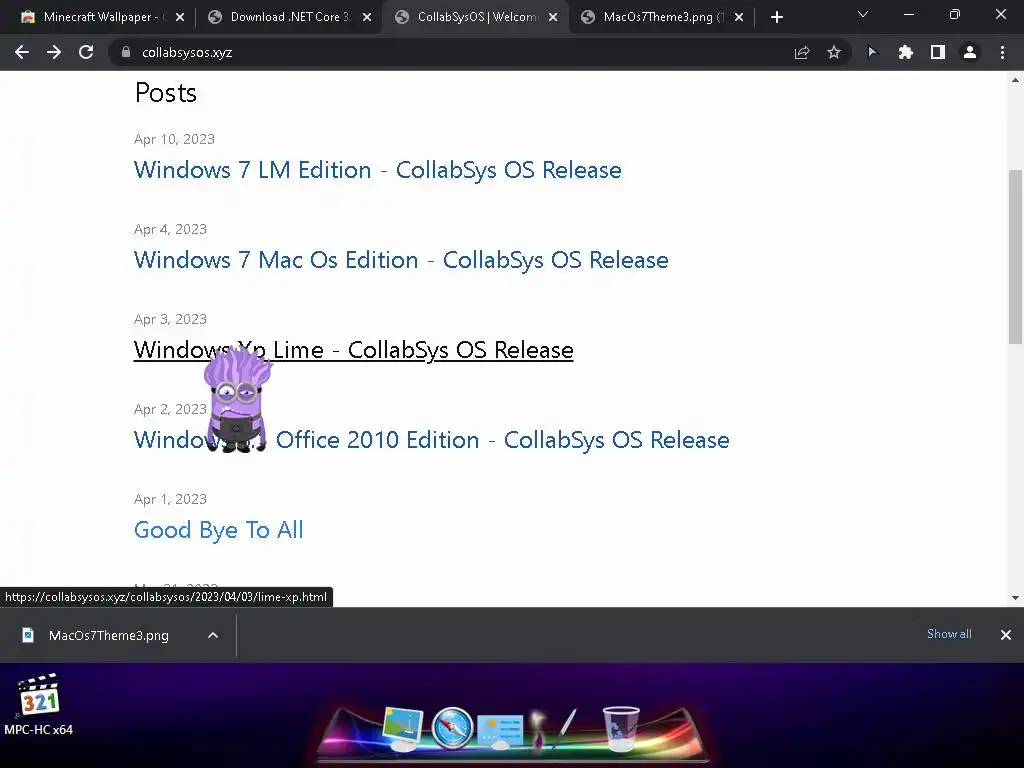This screenshot has height=768, width=1024.
Task: Open a new browser tab
Action: (776, 17)
